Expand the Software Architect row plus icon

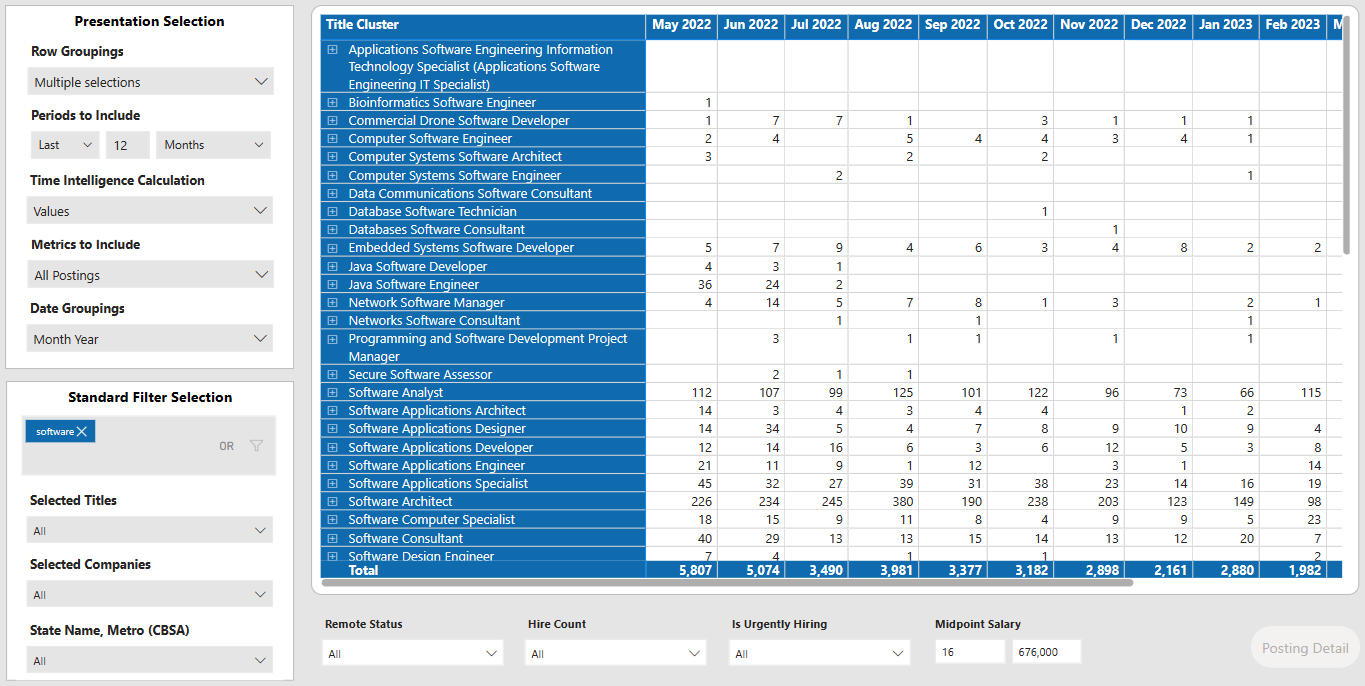[332, 501]
